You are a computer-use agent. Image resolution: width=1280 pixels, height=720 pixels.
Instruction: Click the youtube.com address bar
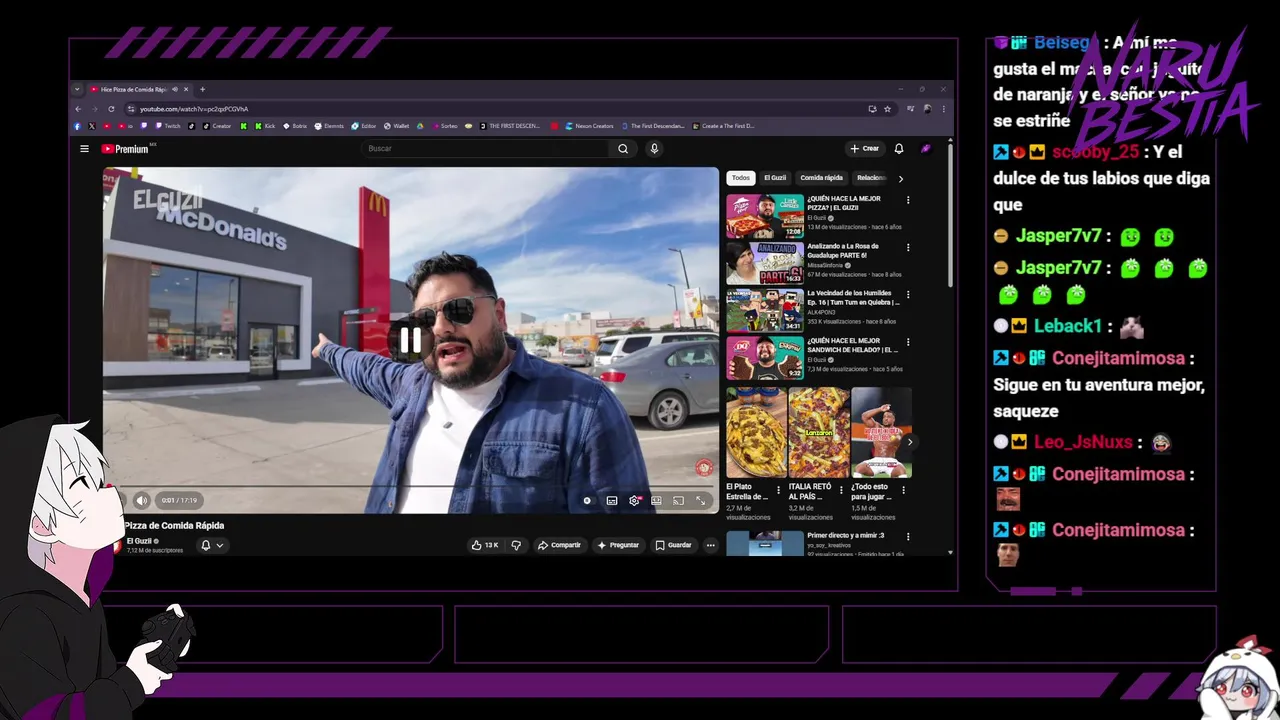point(500,109)
